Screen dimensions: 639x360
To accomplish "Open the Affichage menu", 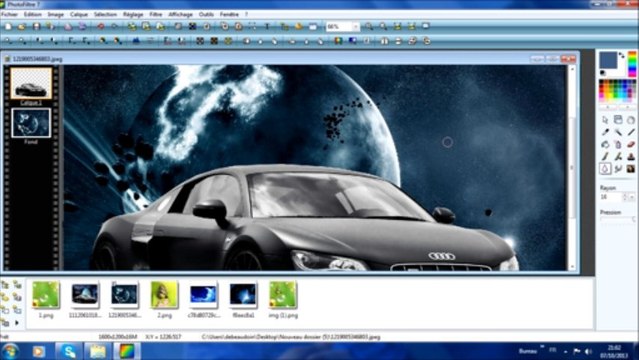I will pyautogui.click(x=180, y=14).
